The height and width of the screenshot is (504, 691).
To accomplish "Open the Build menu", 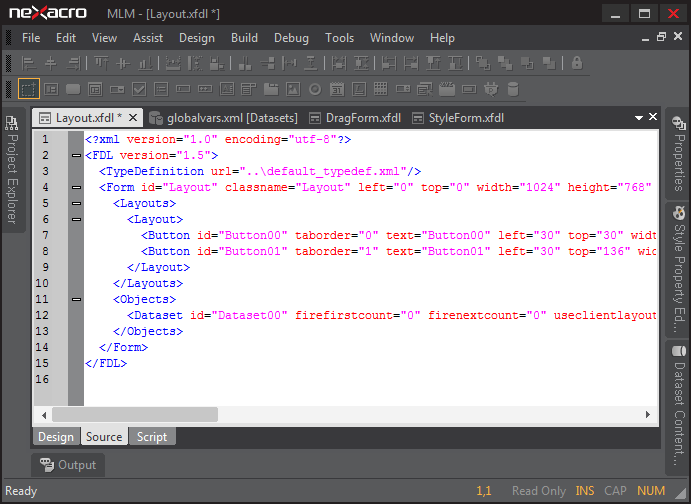I will click(x=244, y=38).
